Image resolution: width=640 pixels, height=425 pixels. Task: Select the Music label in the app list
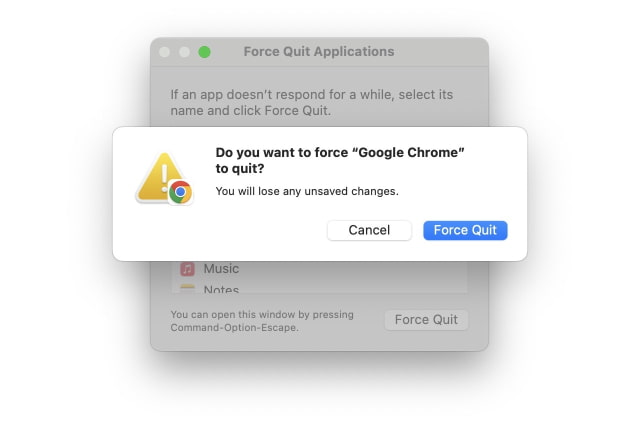pyautogui.click(x=221, y=269)
